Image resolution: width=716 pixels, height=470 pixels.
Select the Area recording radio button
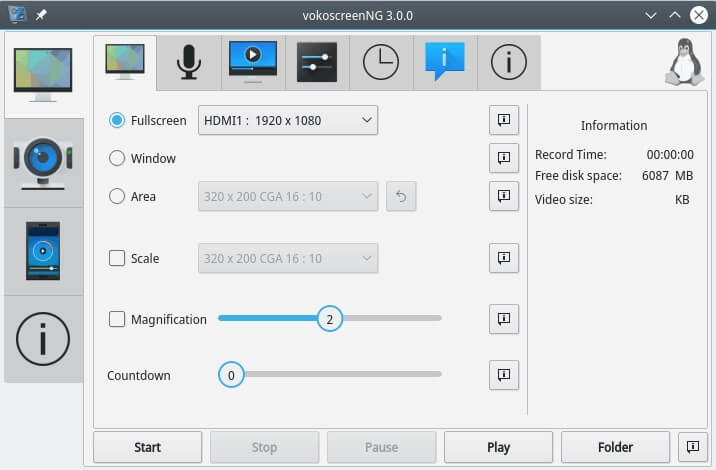point(117,196)
